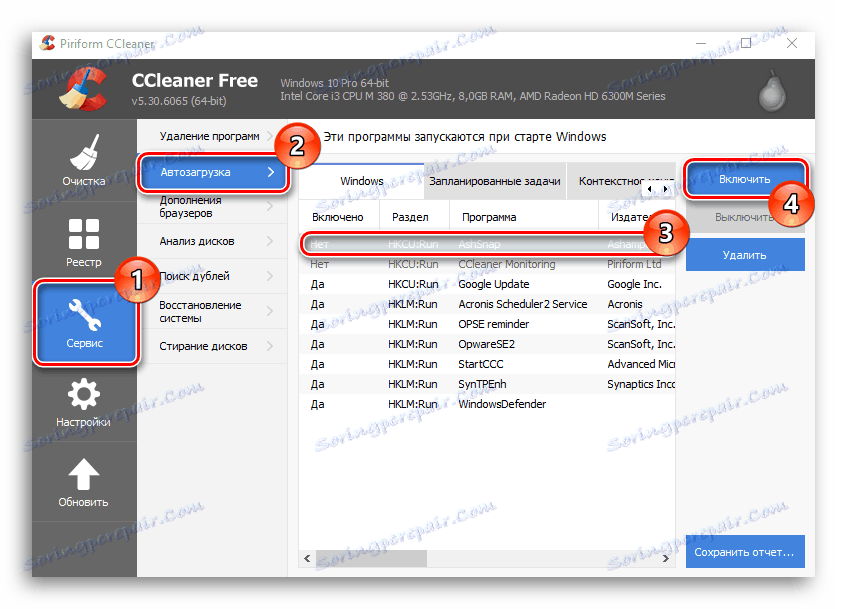Viewport: 847px width, 609px height.
Task: Expand hidden tabs with the right arrow
Action: 665,188
